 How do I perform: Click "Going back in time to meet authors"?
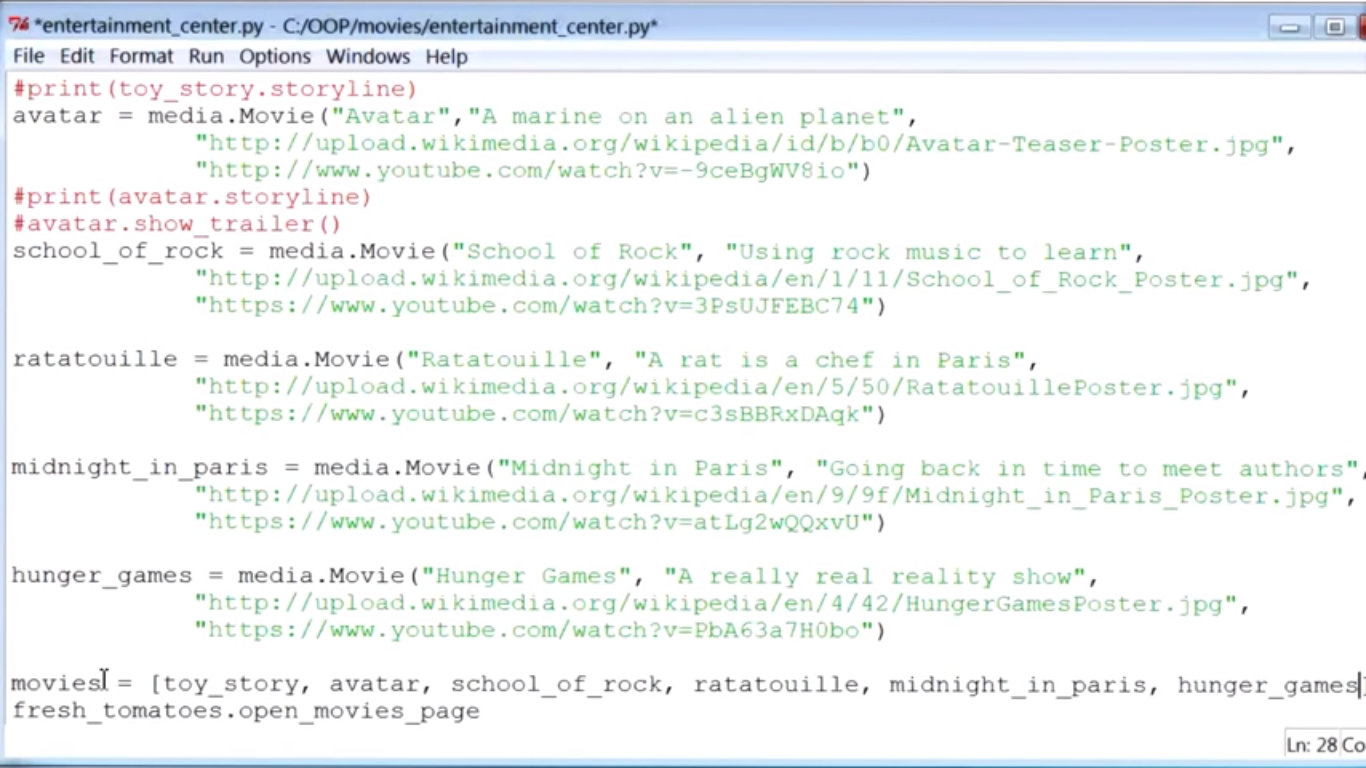[1087, 467]
